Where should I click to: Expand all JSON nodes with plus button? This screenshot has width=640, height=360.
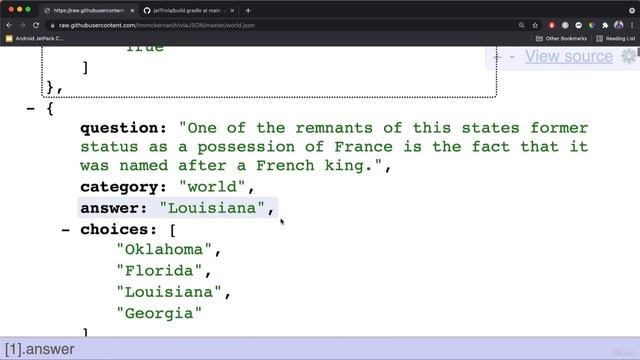496,57
